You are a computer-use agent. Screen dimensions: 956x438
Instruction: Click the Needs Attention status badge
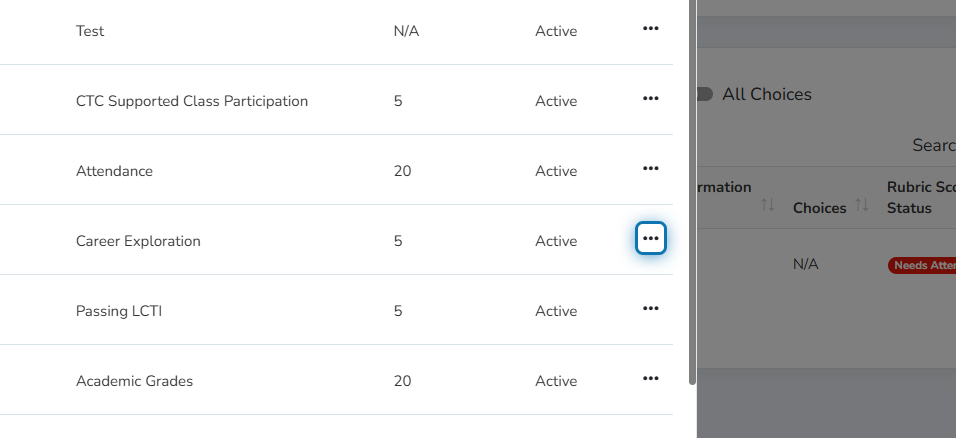(x=922, y=265)
